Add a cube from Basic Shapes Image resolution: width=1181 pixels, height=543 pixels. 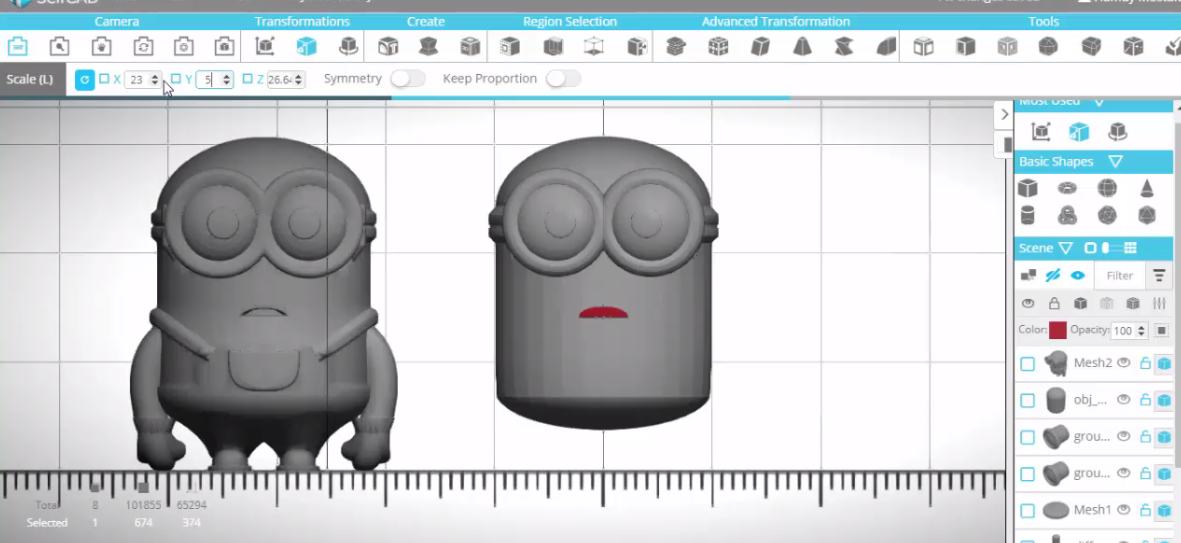click(x=1027, y=188)
